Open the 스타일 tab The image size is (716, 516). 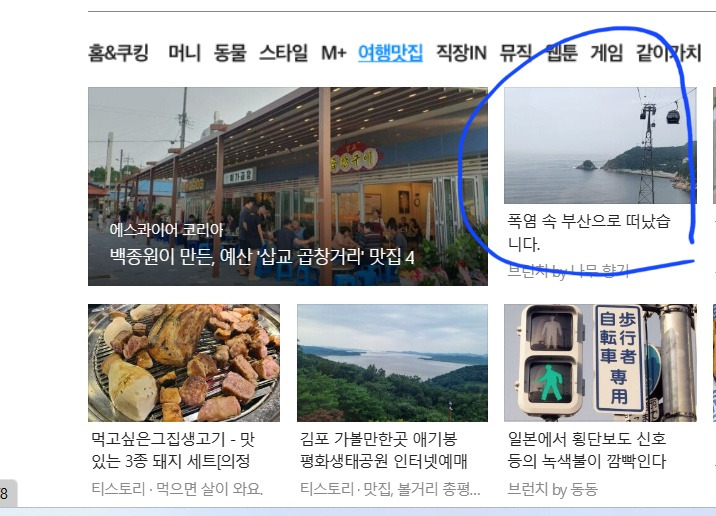pos(284,53)
